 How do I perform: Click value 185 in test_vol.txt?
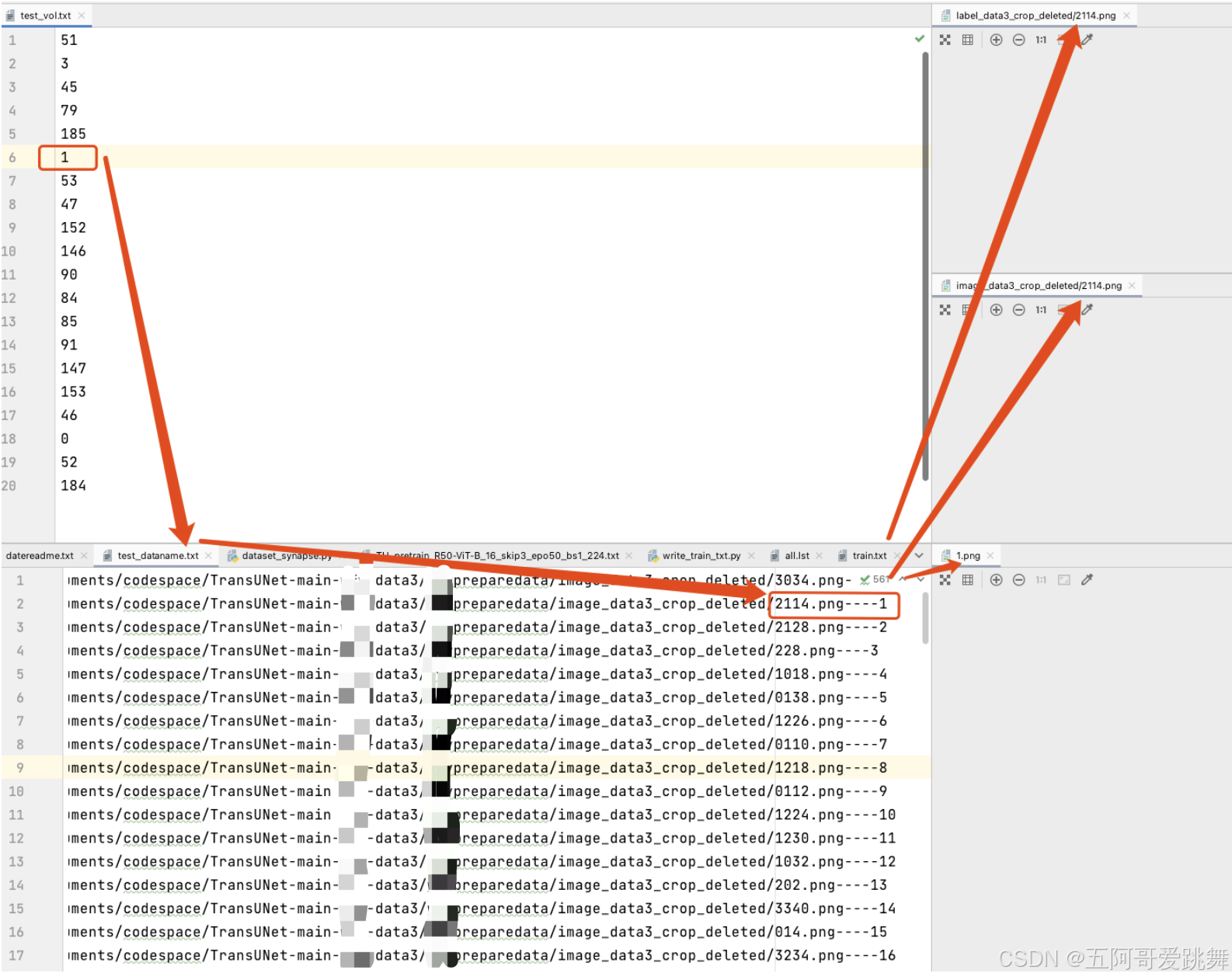click(74, 134)
